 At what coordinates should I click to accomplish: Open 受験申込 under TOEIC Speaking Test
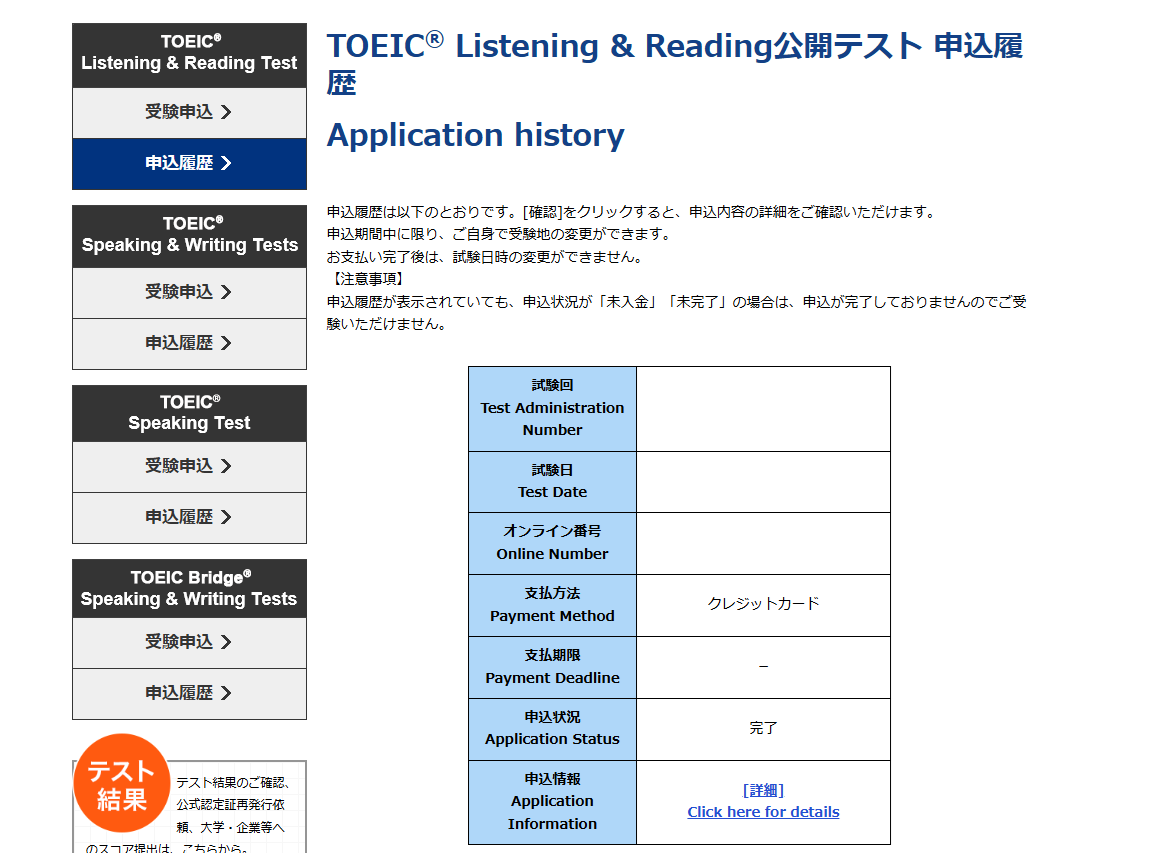click(x=189, y=467)
